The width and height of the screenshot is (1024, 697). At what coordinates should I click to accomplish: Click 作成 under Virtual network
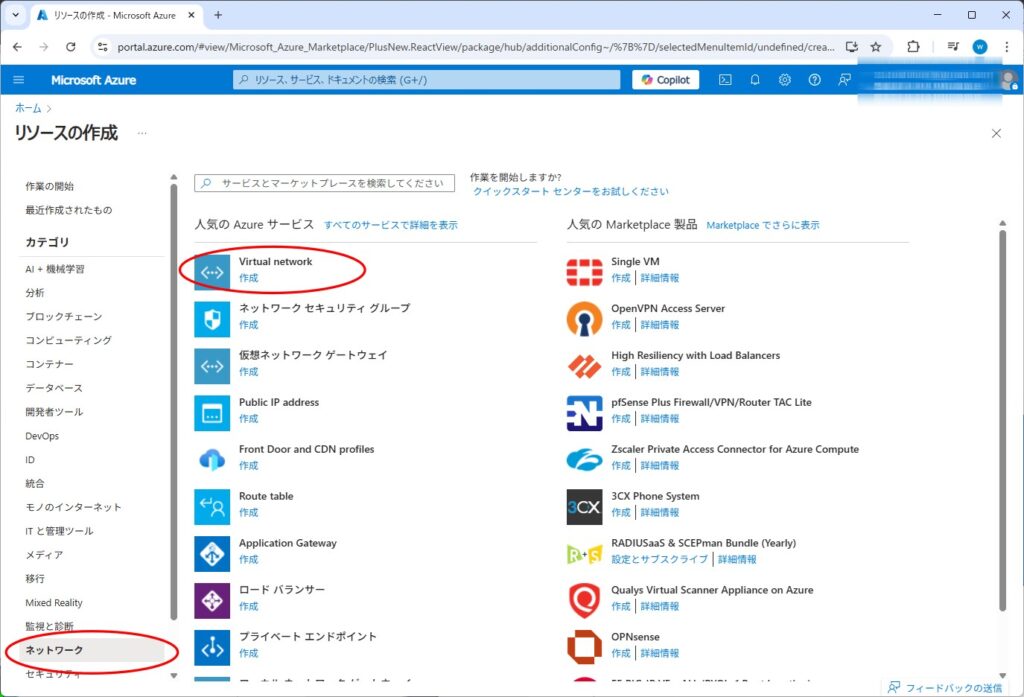coord(248,278)
